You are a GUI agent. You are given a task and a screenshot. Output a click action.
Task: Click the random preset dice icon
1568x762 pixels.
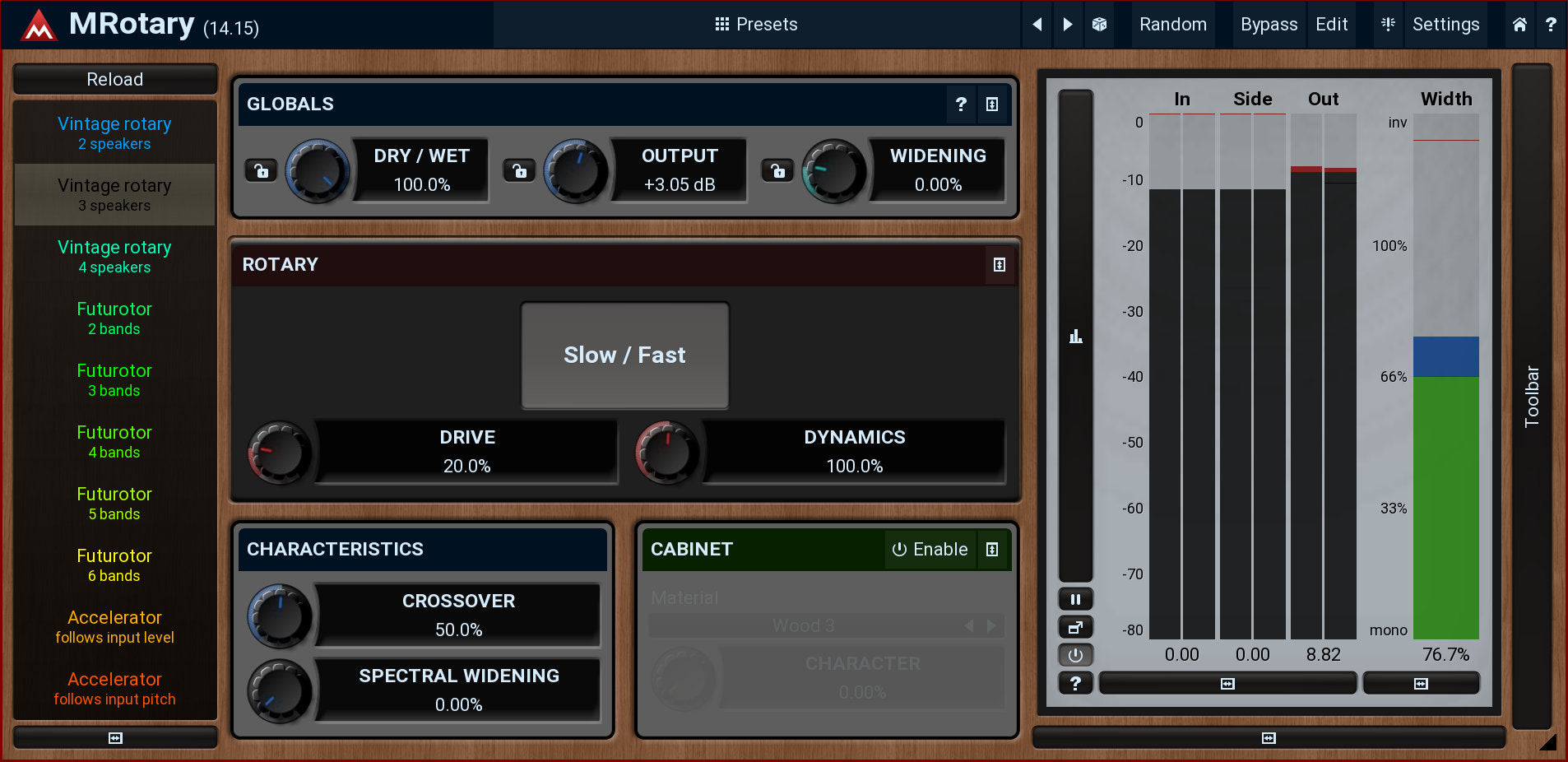[x=1099, y=25]
